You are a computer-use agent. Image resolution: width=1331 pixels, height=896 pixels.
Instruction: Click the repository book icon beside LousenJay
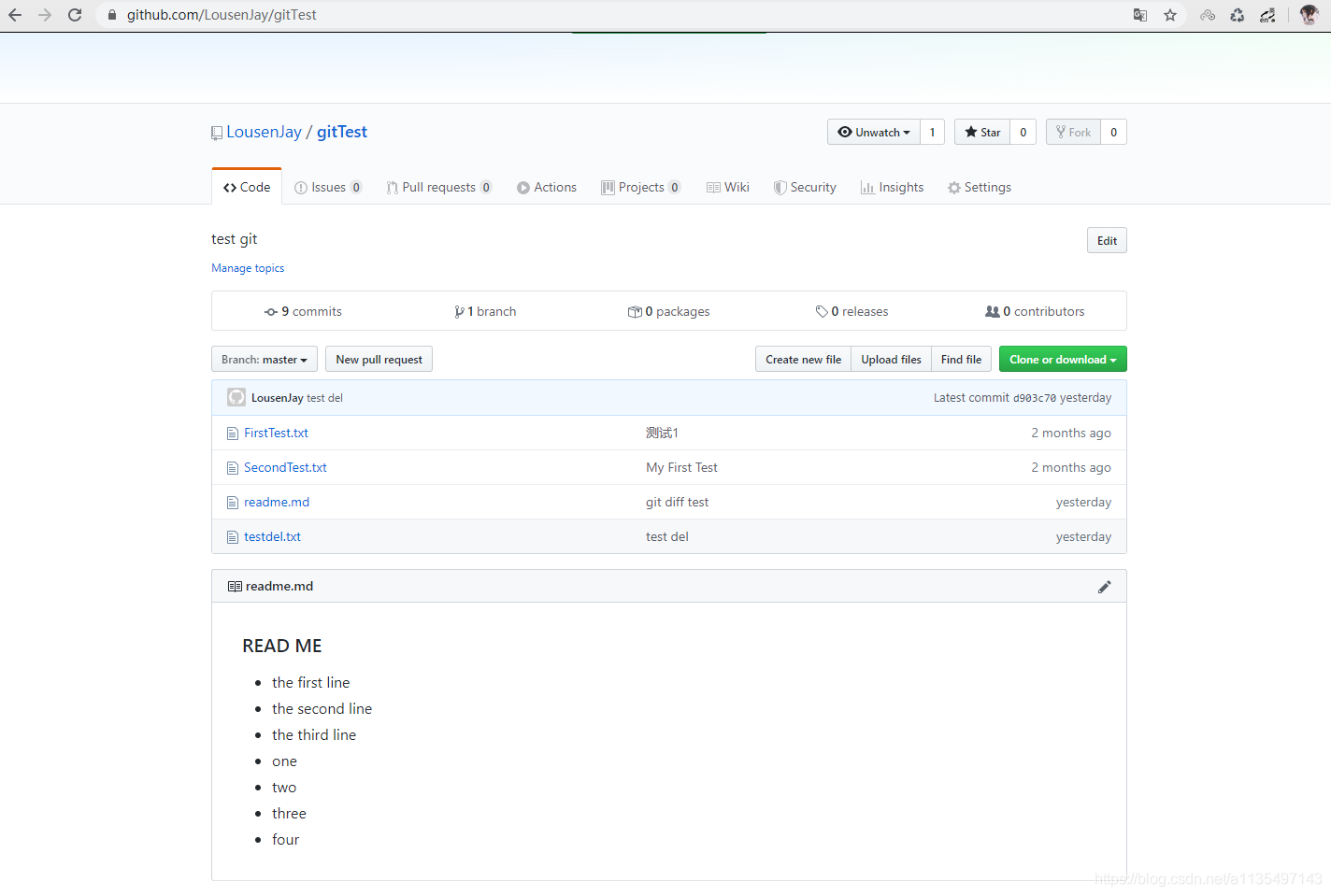[217, 133]
